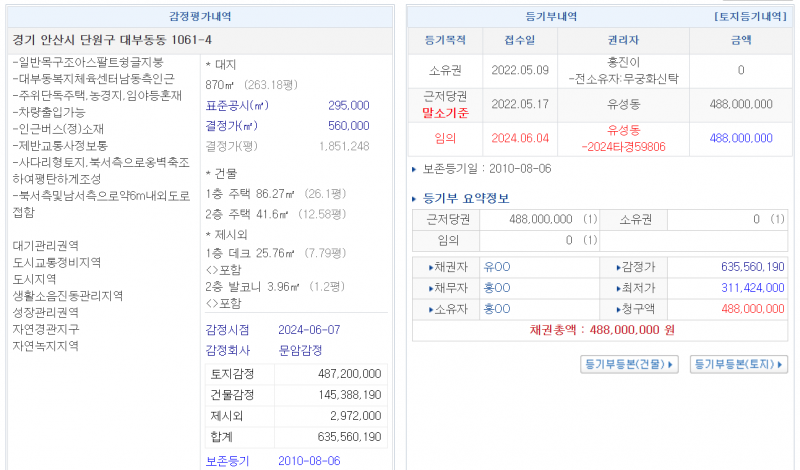Open the 등기부등본(토지) document button
This screenshot has width=800, height=470.
(x=739, y=364)
